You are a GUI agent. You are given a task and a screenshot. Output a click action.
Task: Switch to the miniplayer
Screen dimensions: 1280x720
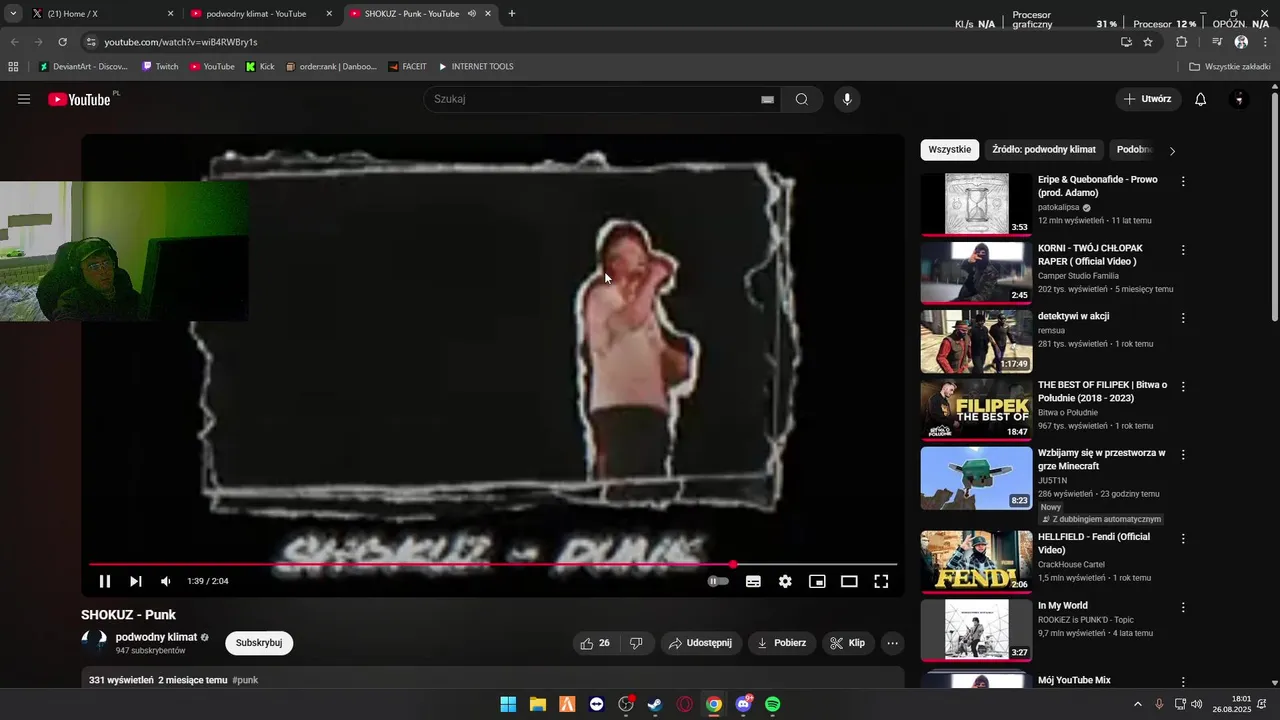coord(817,581)
